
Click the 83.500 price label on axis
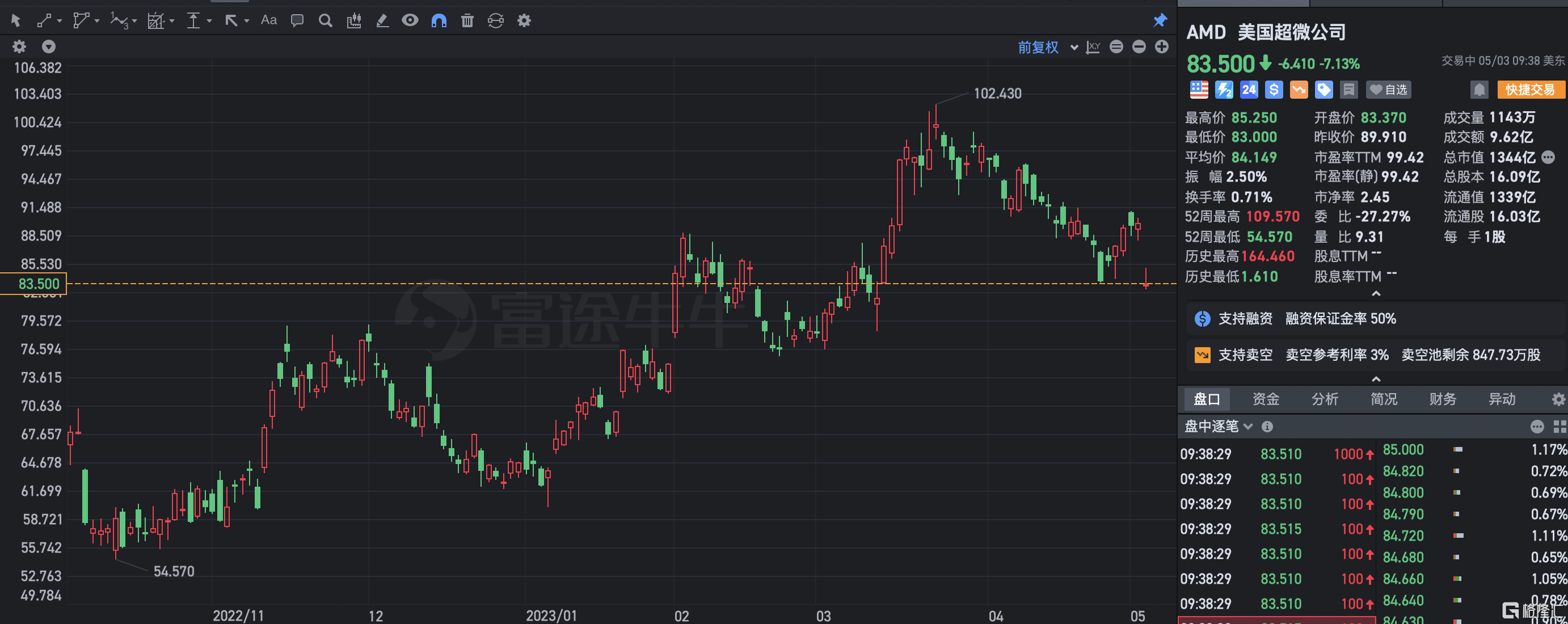pyautogui.click(x=33, y=284)
